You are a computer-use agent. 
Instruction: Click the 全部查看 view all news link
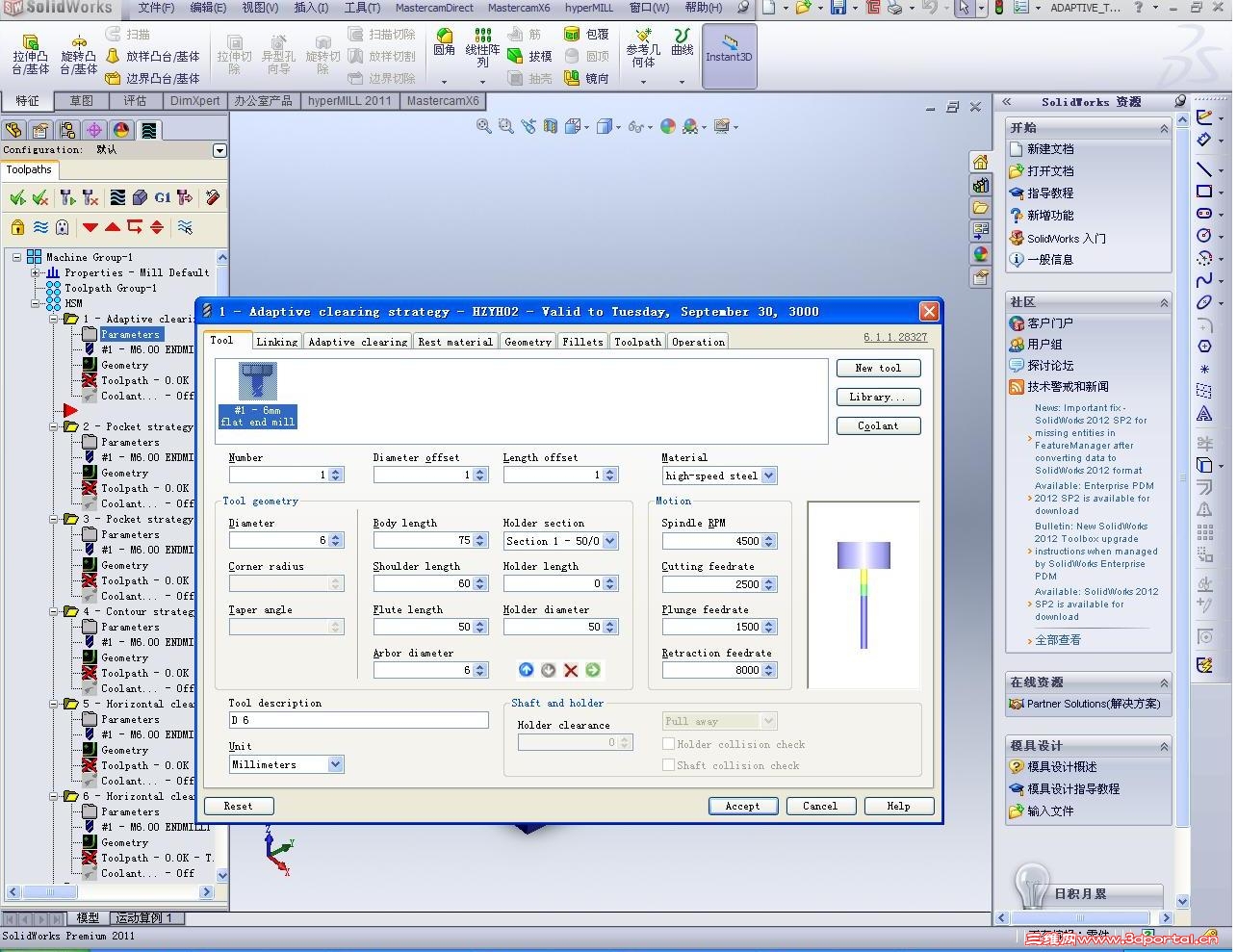point(1057,640)
